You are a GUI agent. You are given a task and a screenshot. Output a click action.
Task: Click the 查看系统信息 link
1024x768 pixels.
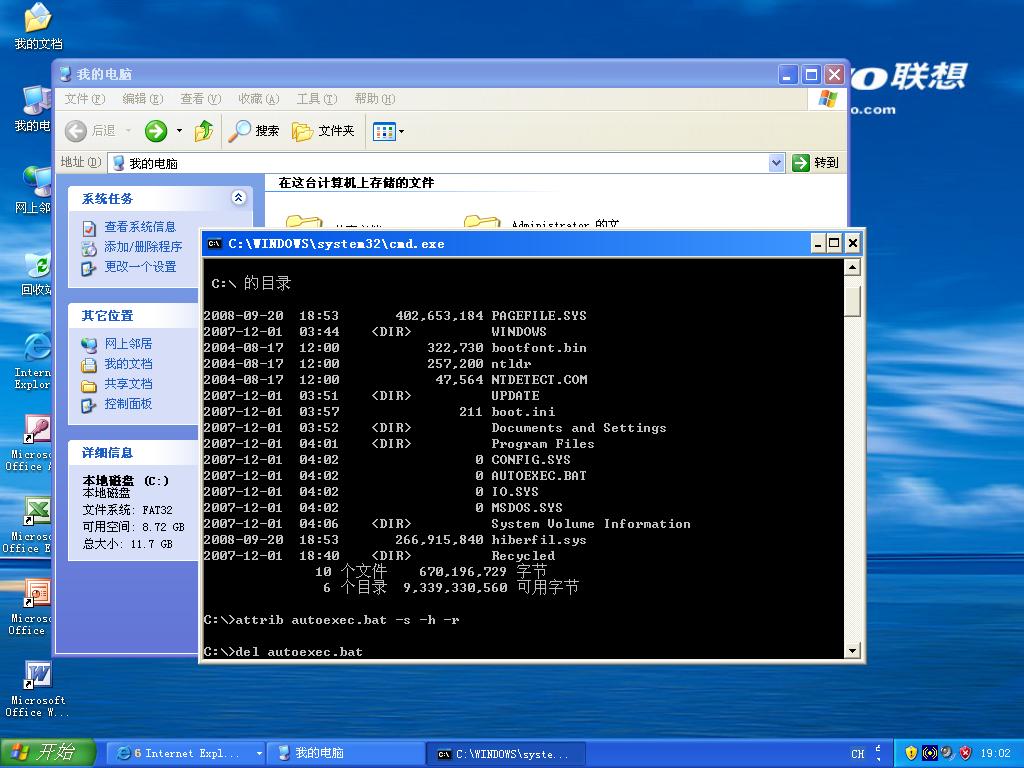tap(140, 227)
